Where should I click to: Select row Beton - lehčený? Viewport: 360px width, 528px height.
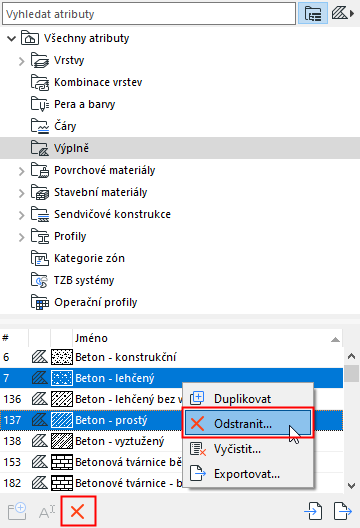pyautogui.click(x=171, y=378)
